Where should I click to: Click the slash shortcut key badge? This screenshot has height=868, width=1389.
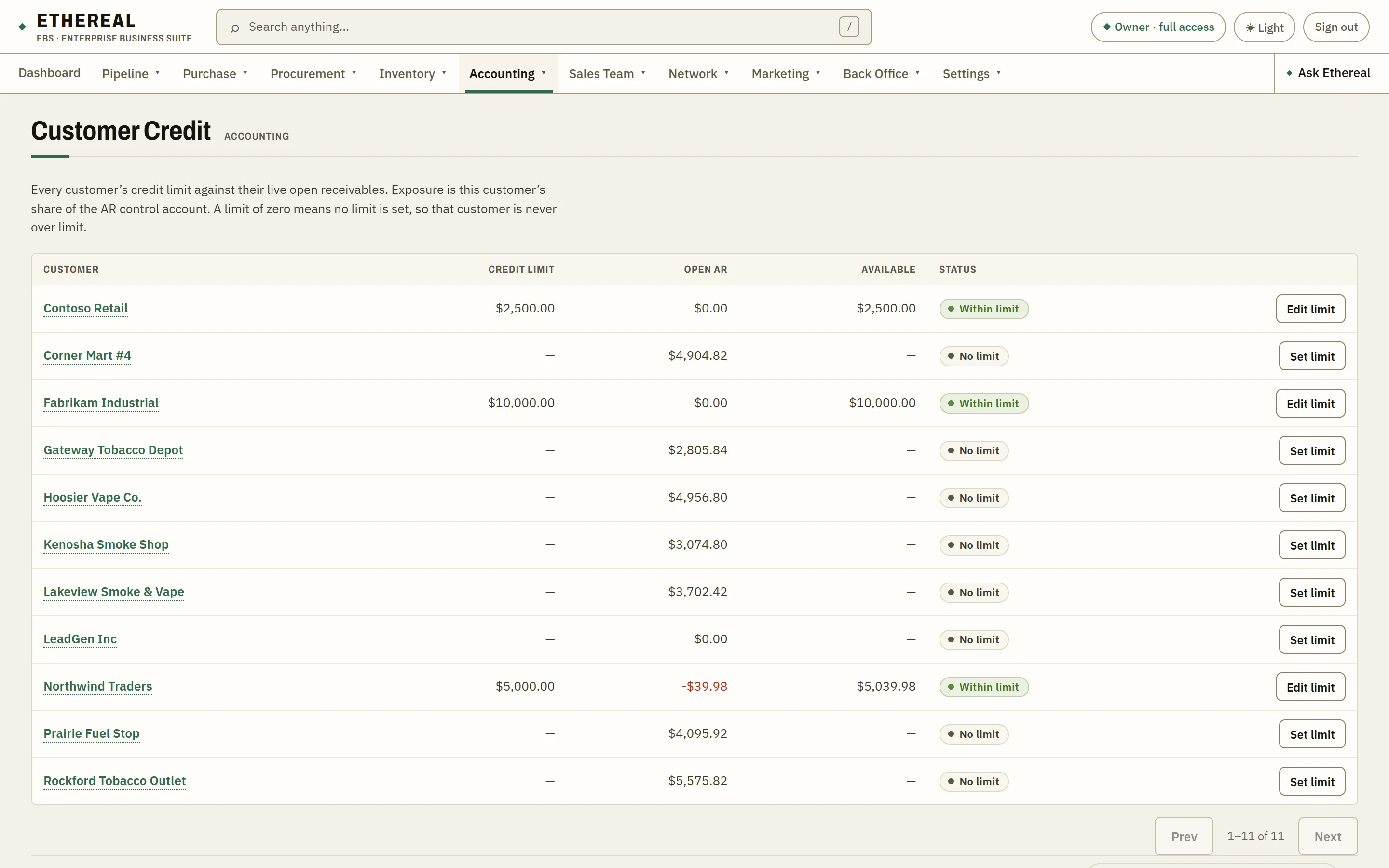tap(849, 27)
